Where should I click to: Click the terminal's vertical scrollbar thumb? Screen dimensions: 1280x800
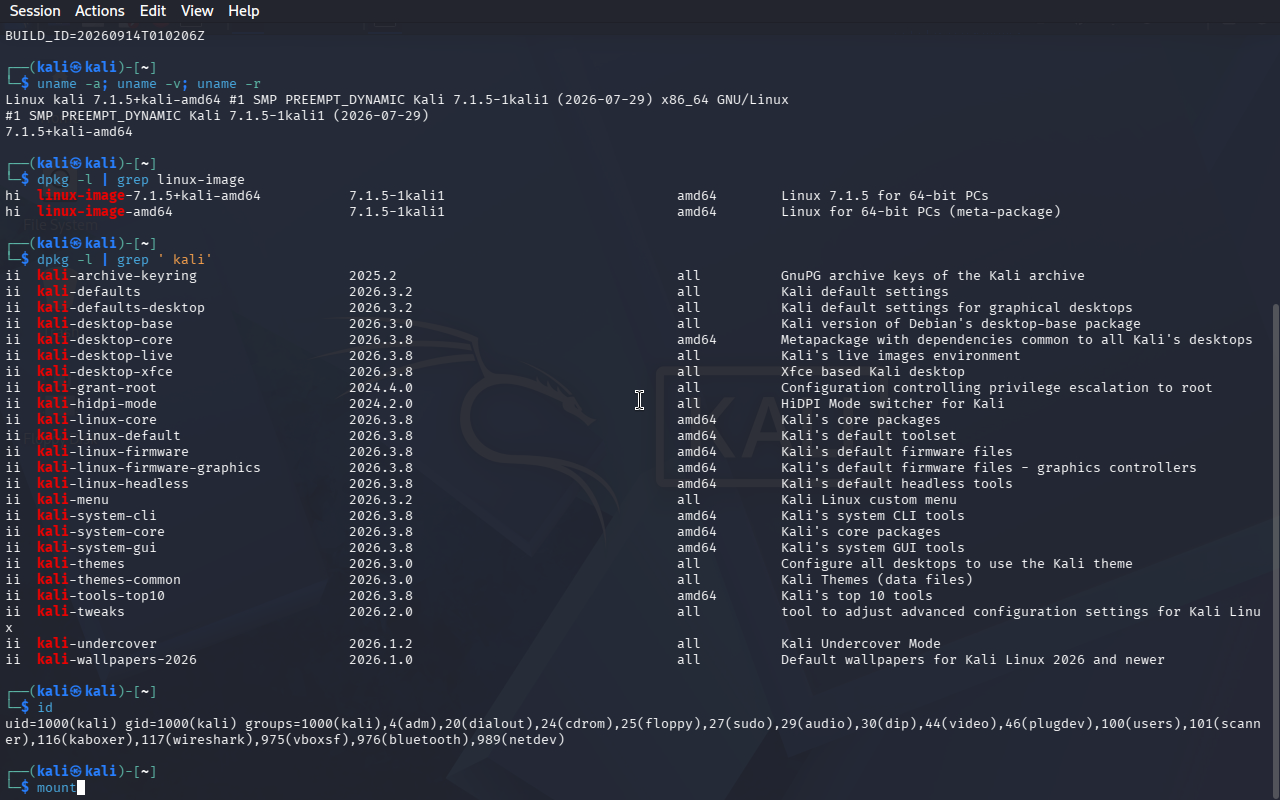tap(1274, 550)
